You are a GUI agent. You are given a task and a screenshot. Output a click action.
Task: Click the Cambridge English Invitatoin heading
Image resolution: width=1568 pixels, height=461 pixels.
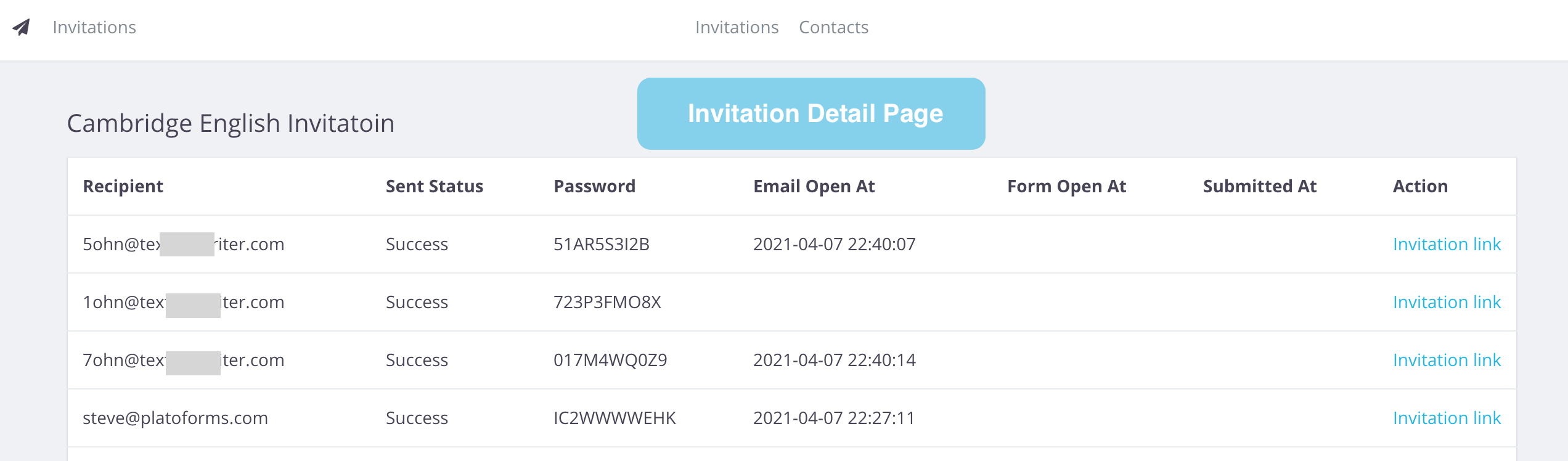(231, 123)
